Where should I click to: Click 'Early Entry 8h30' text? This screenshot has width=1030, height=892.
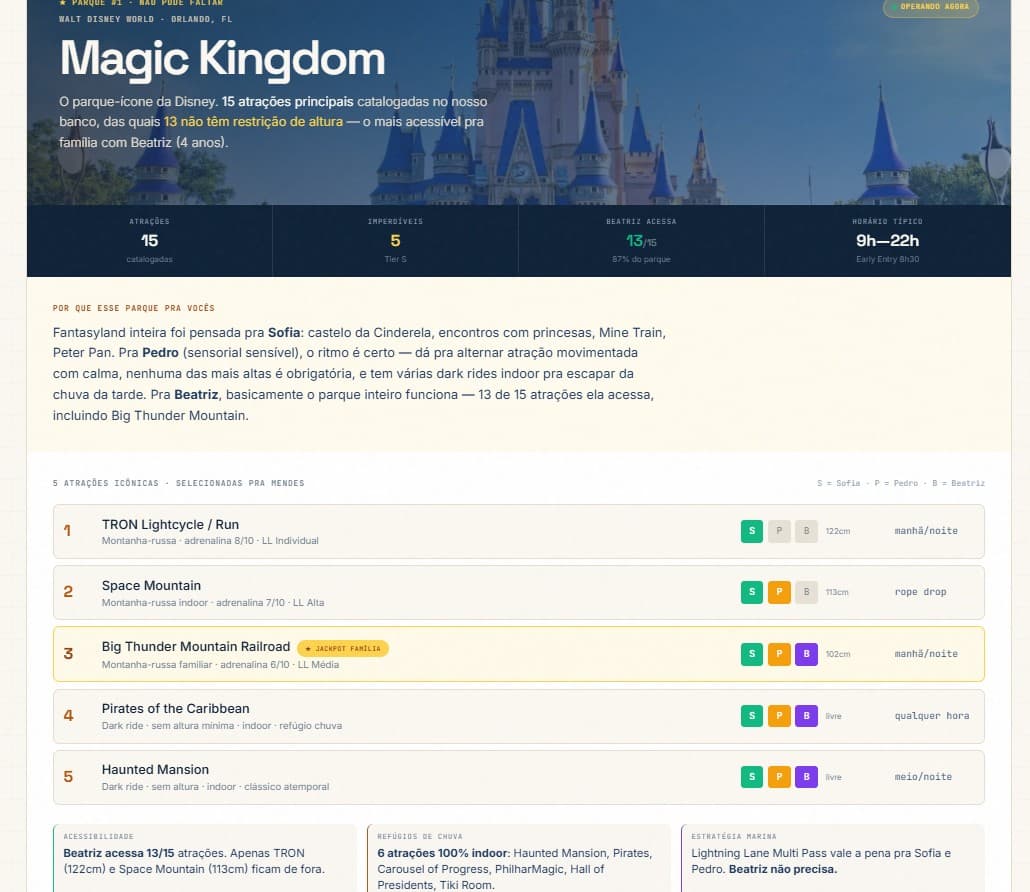point(887,259)
